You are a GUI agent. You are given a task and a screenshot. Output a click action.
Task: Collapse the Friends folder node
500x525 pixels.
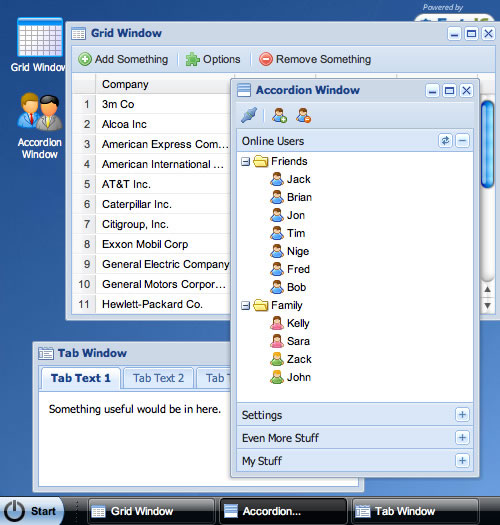245,162
